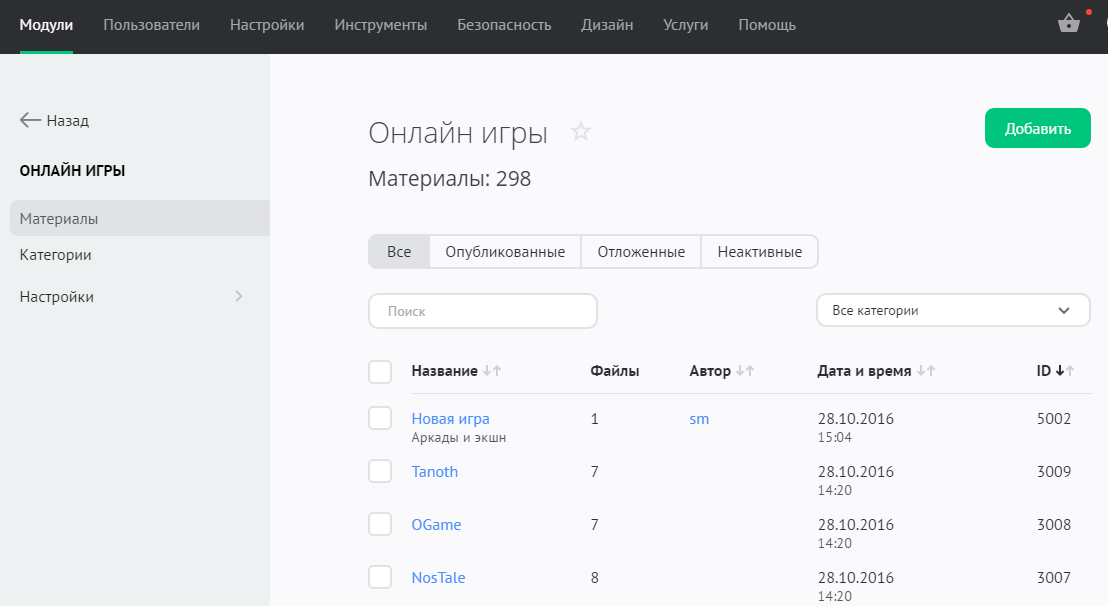
Task: Show the Неактивные materials tab
Action: click(759, 252)
